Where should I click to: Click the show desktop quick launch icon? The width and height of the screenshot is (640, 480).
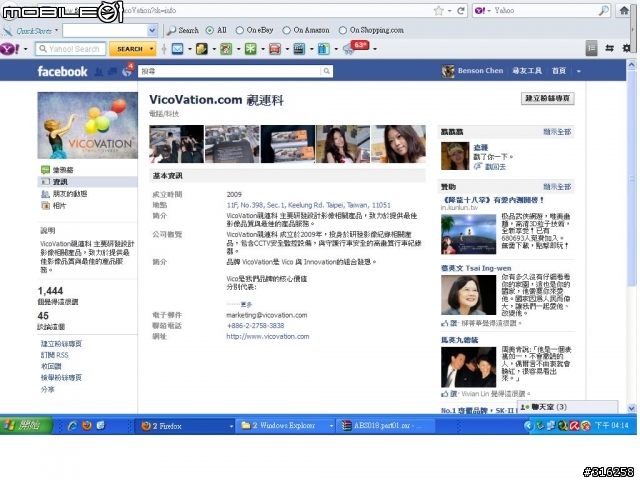[101, 426]
